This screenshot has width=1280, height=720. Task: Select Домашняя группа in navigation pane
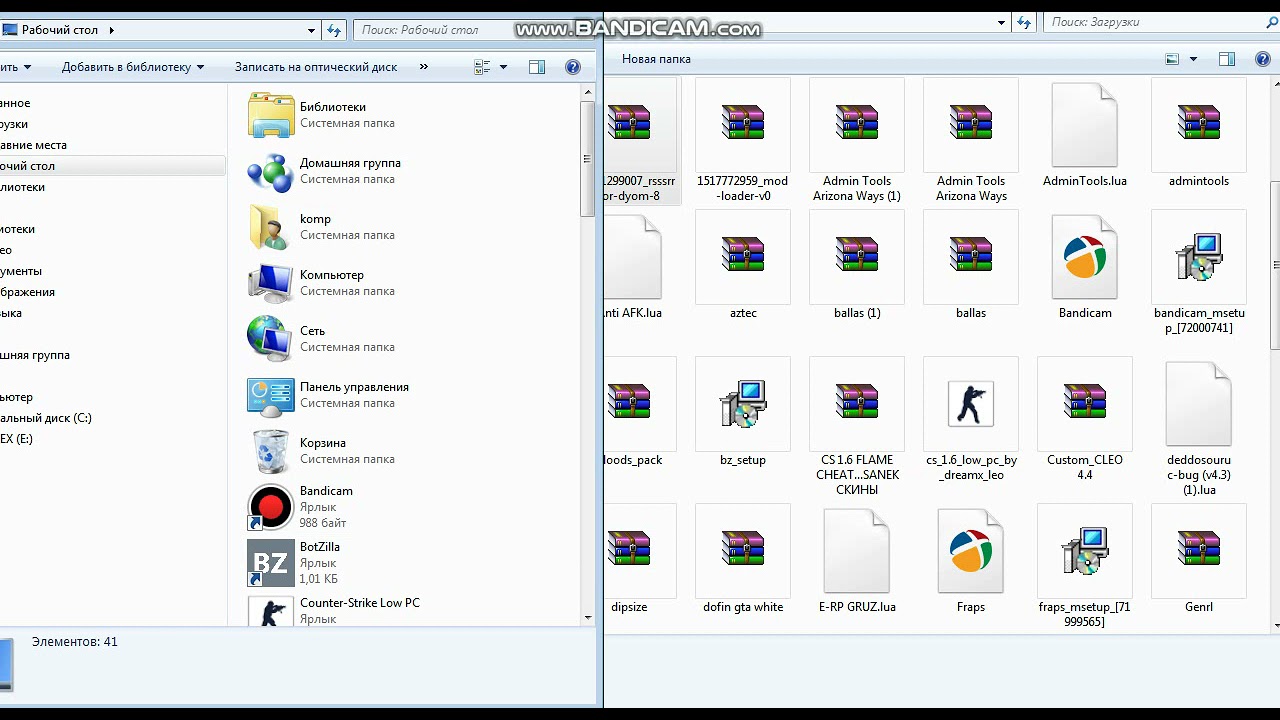35,355
